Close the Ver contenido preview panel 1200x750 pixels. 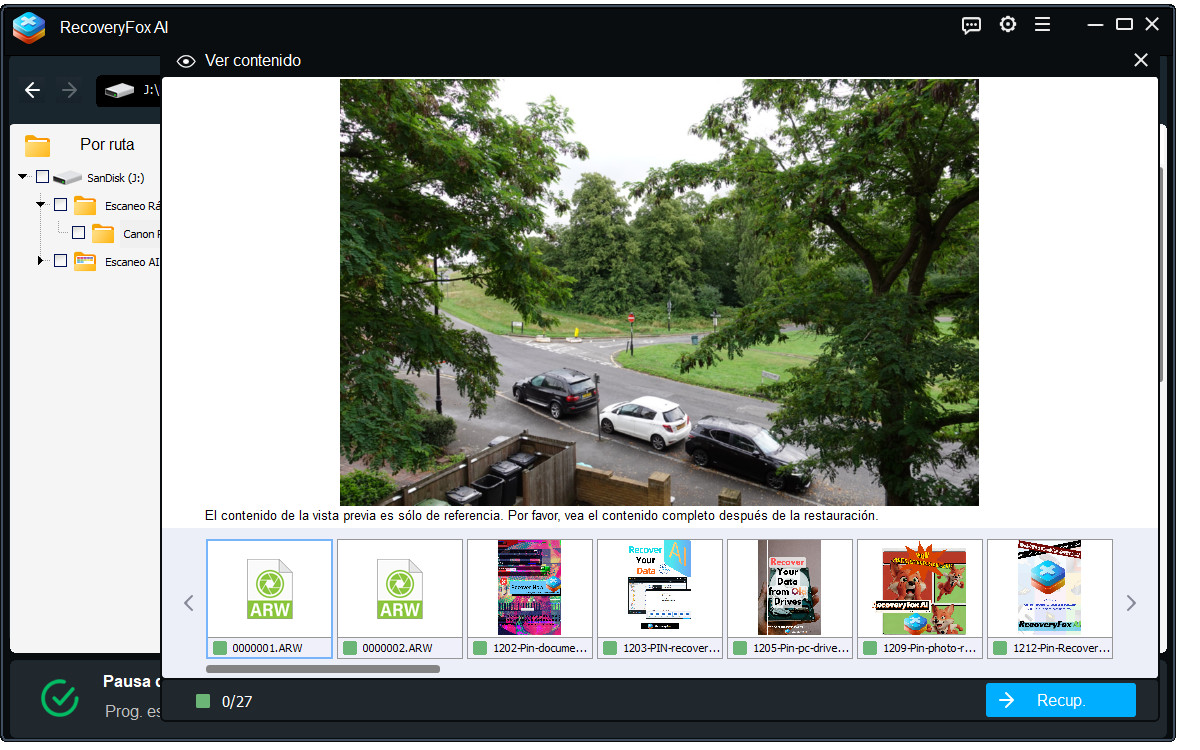1140,61
